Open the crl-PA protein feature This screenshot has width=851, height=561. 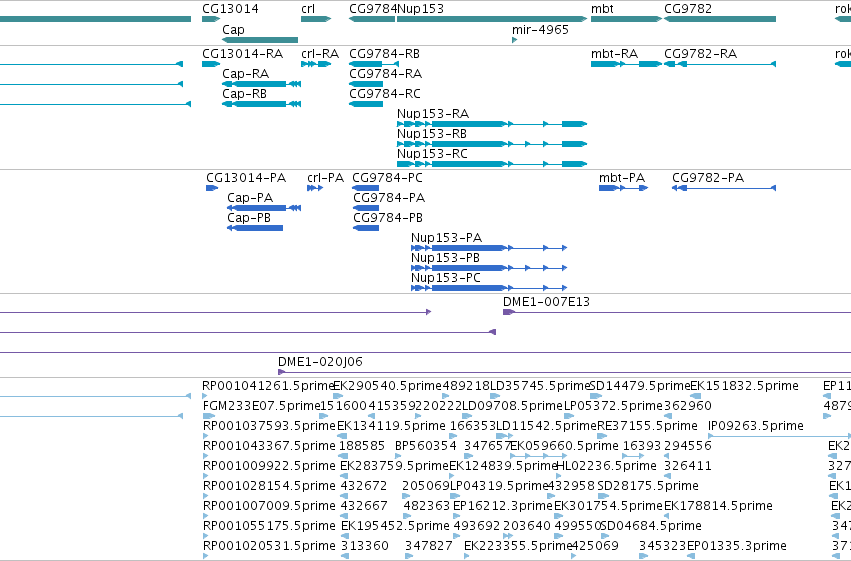click(x=315, y=188)
